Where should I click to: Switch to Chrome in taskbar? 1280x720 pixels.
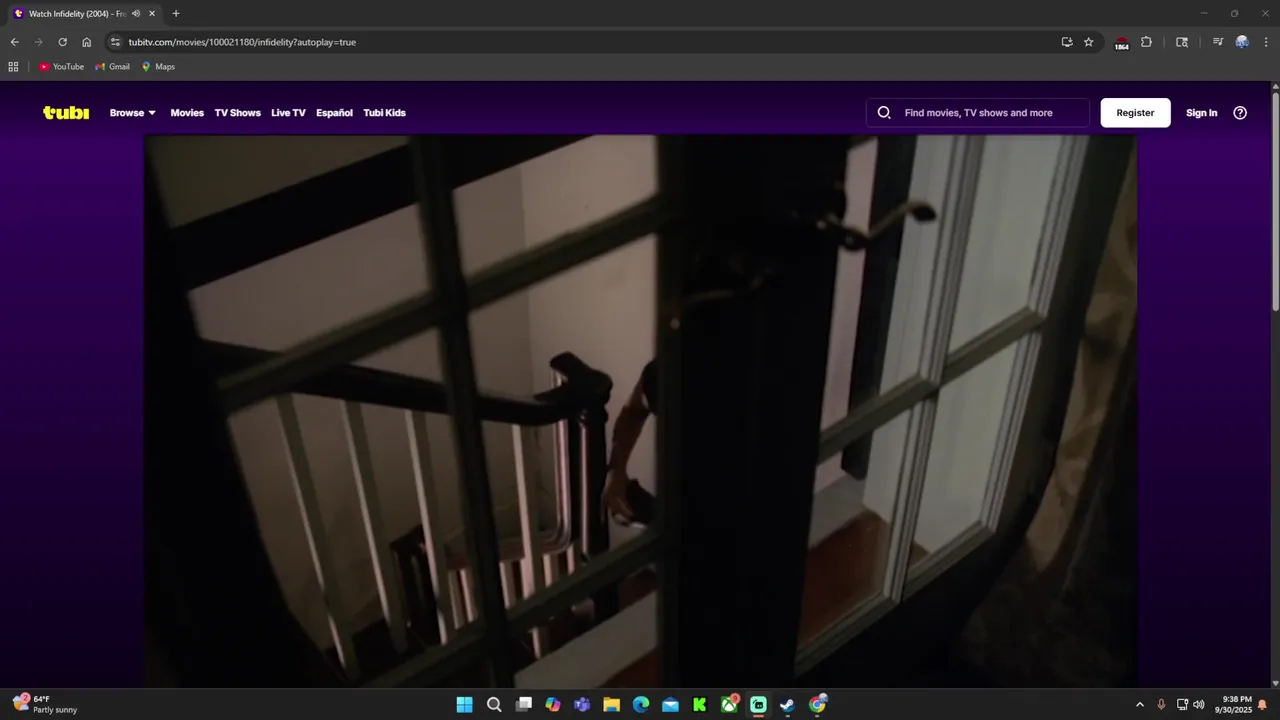[x=818, y=705]
